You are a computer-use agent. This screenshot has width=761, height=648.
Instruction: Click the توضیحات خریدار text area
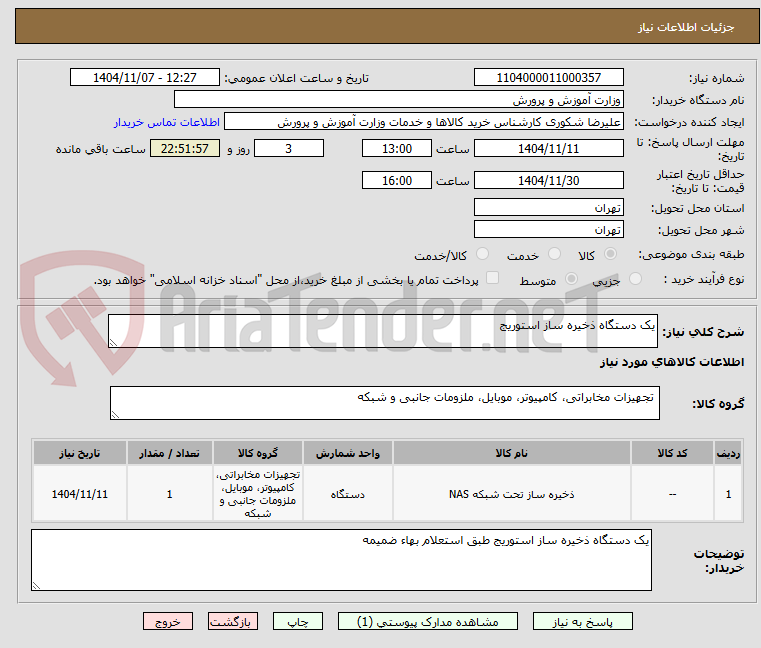point(341,560)
